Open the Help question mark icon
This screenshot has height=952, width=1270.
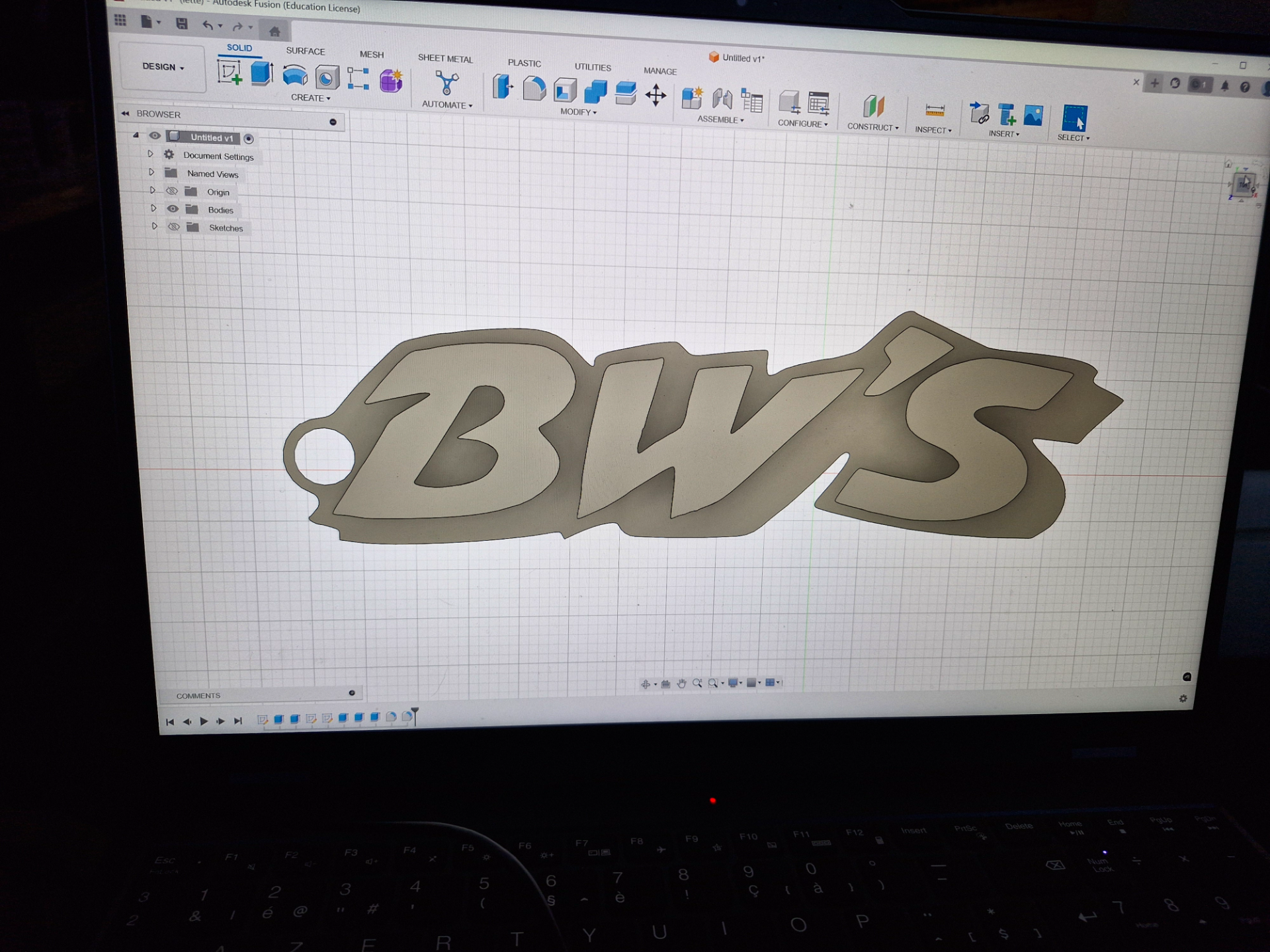pyautogui.click(x=1245, y=87)
